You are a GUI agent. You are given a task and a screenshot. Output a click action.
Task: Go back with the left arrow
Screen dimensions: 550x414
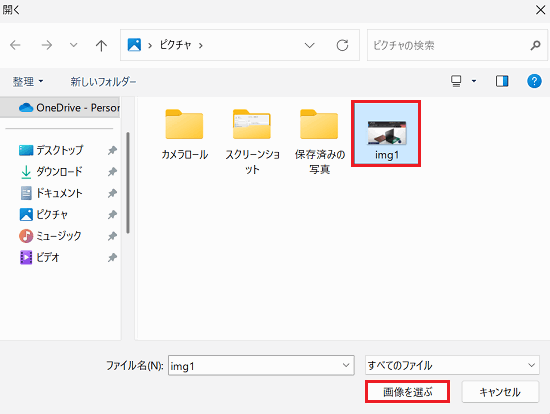[x=15, y=45]
